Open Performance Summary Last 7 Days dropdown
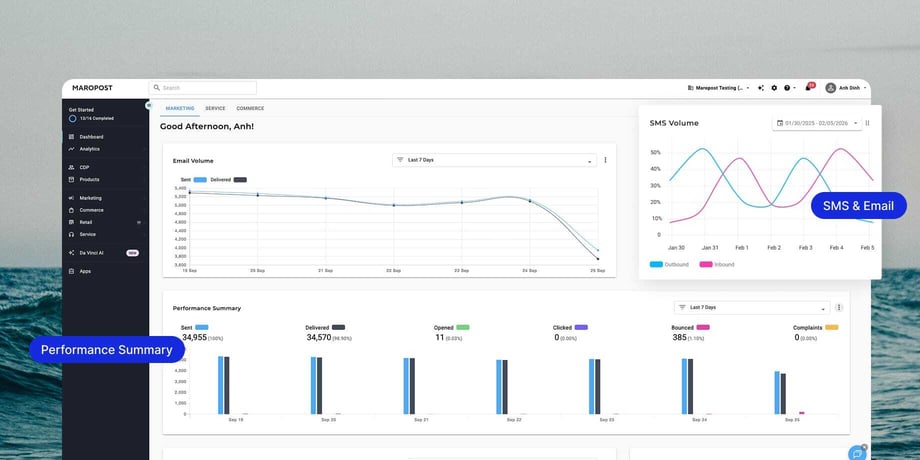 pos(752,307)
